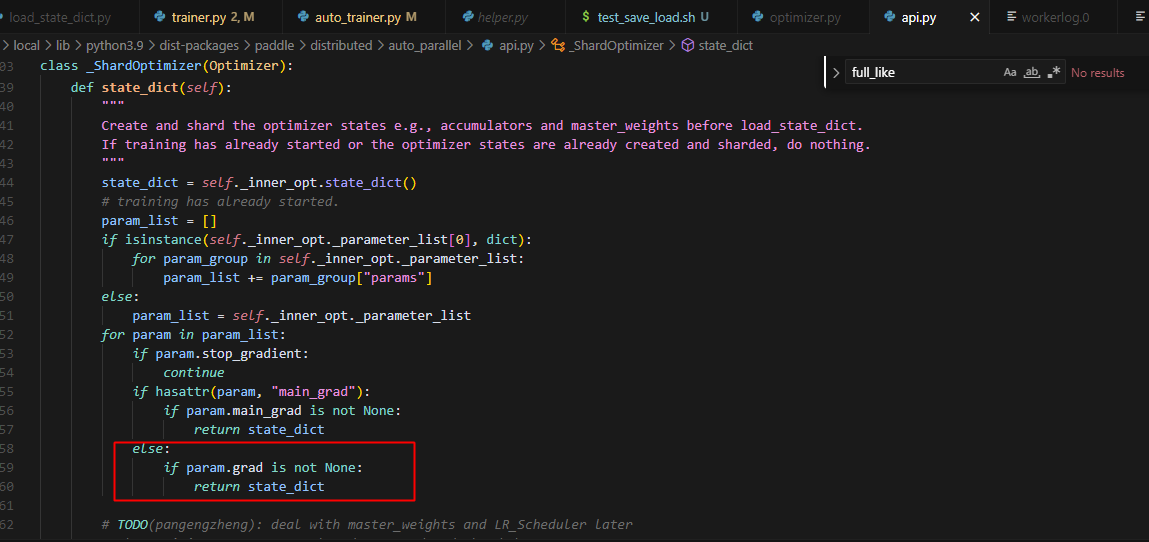Toggle Match Whole Word in find widget
The image size is (1149, 542).
tap(1032, 73)
